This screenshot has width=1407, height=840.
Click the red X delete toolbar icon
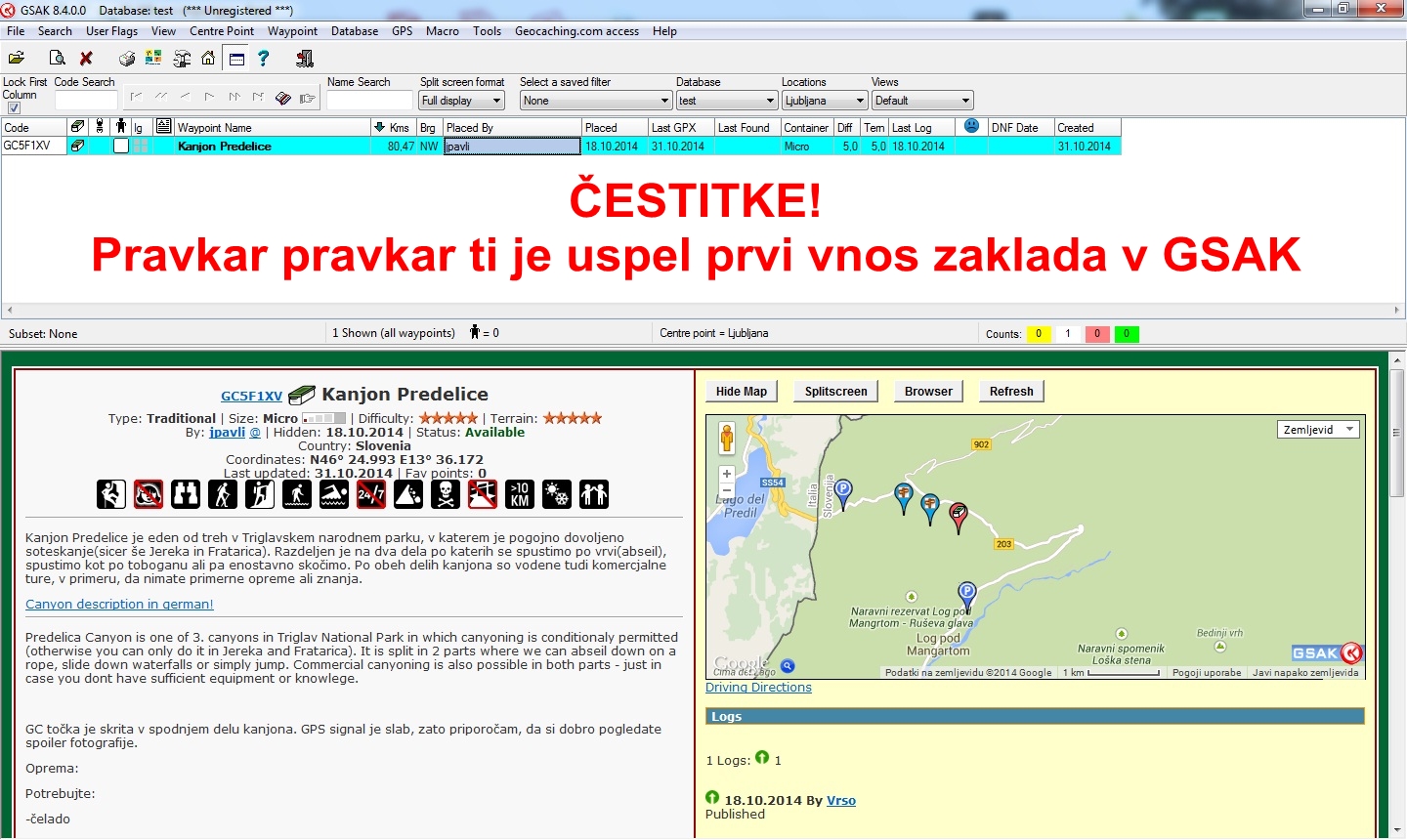(86, 58)
